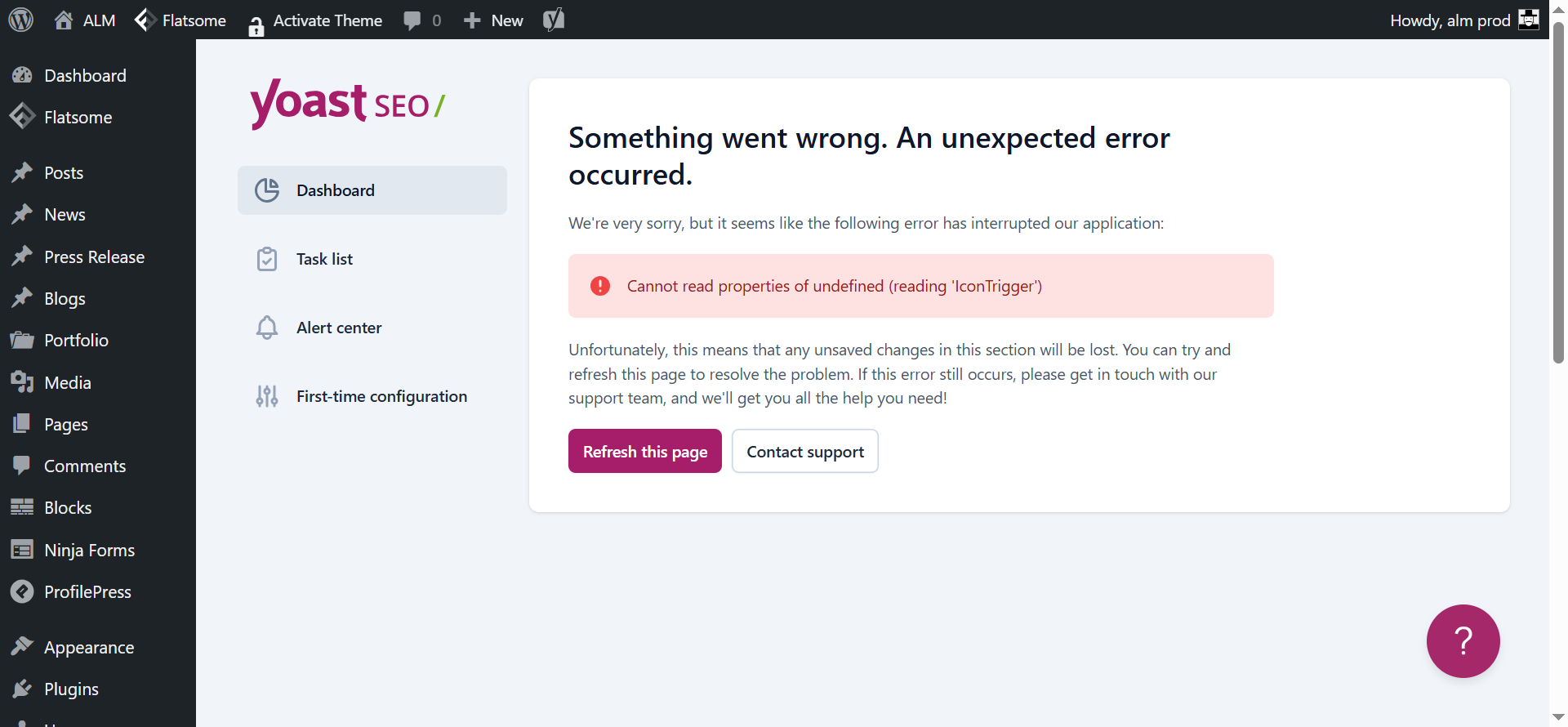1568x727 pixels.
Task: Click the comments bubble icon in admin bar
Action: (412, 20)
